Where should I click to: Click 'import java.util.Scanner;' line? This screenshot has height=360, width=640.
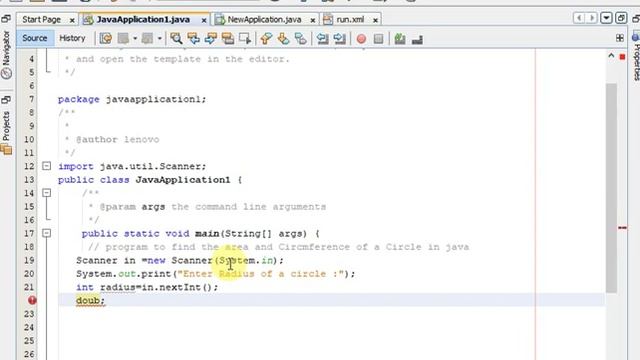132,167
